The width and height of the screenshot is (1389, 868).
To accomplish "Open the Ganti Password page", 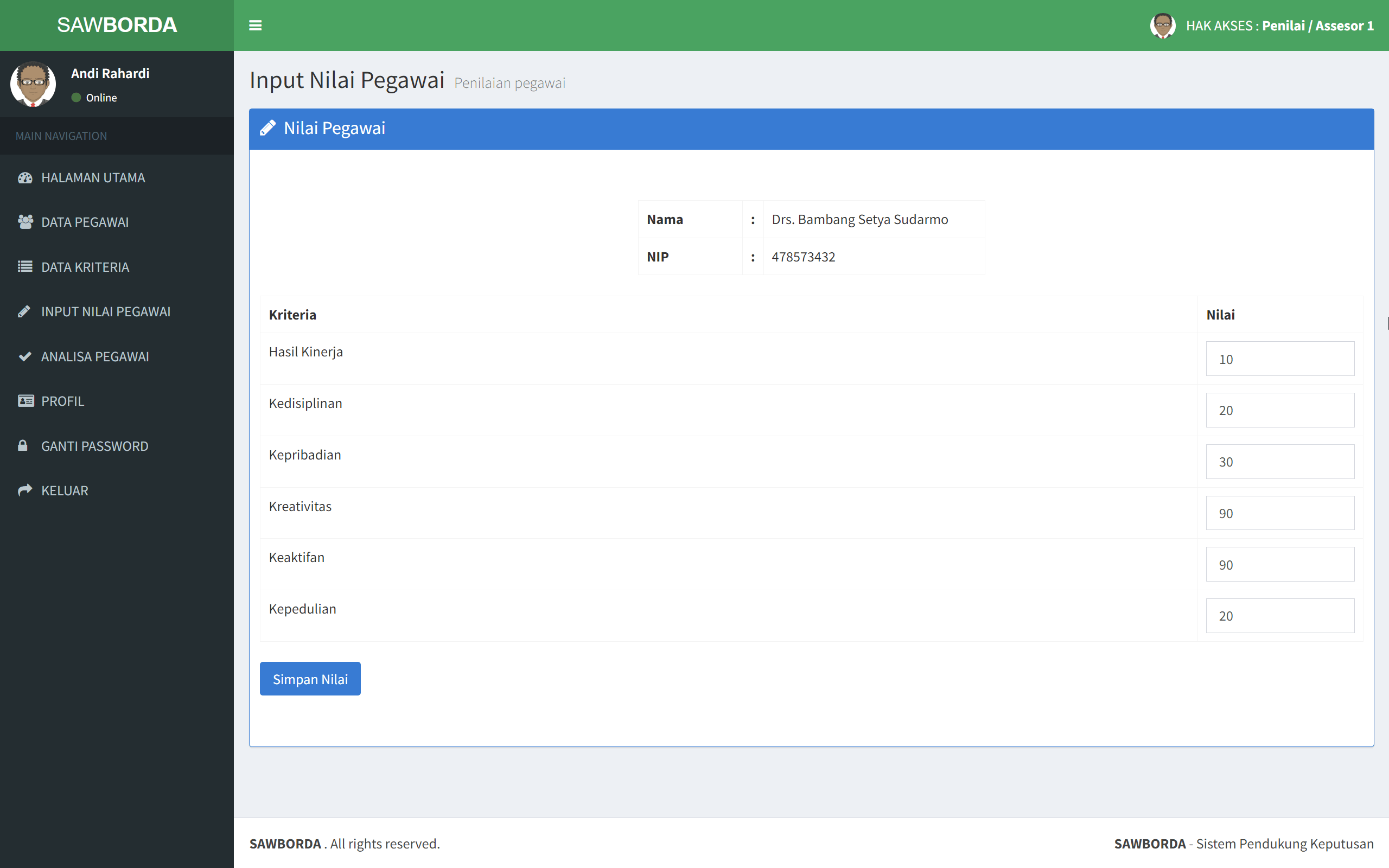I will (x=95, y=445).
